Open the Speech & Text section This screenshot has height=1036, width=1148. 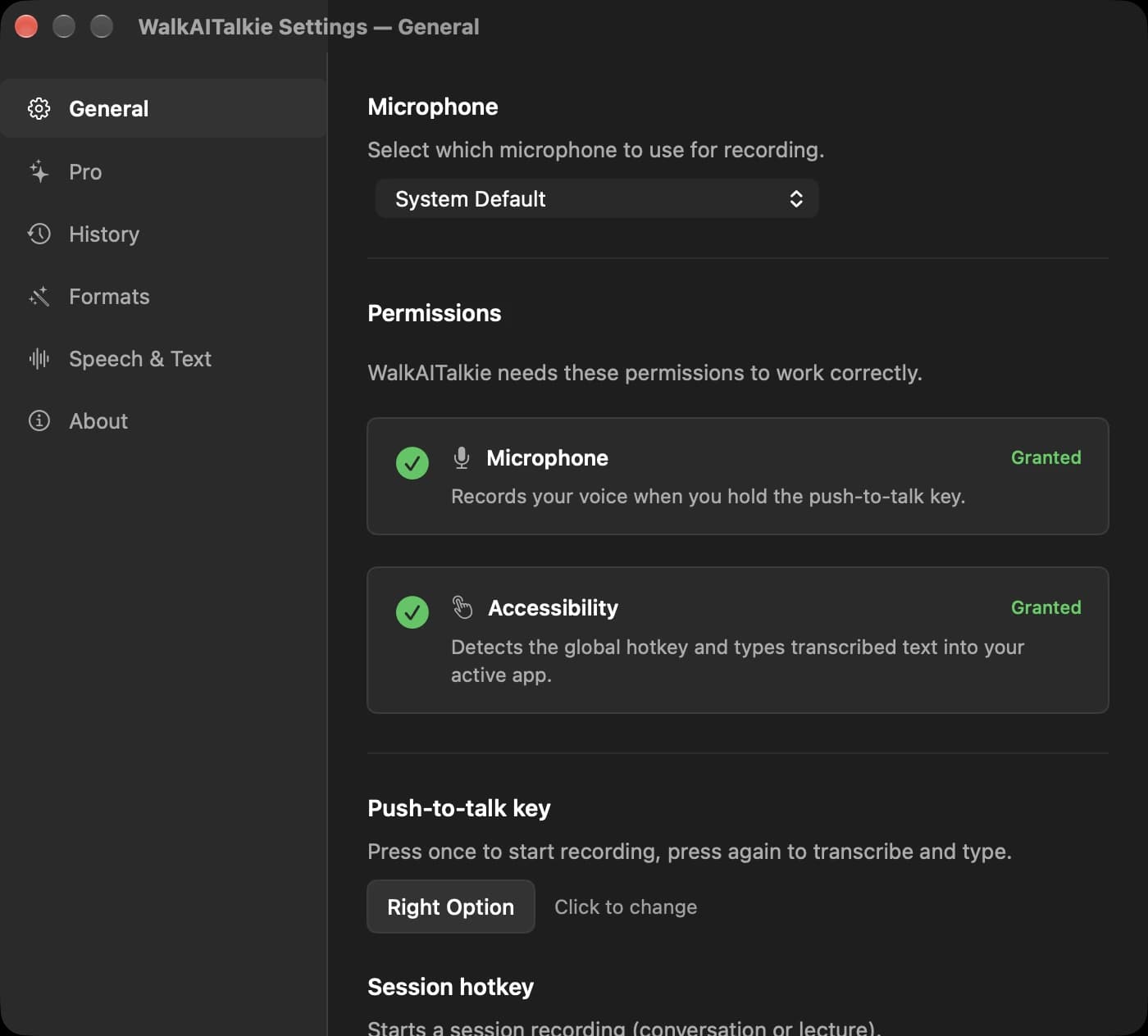coord(164,358)
